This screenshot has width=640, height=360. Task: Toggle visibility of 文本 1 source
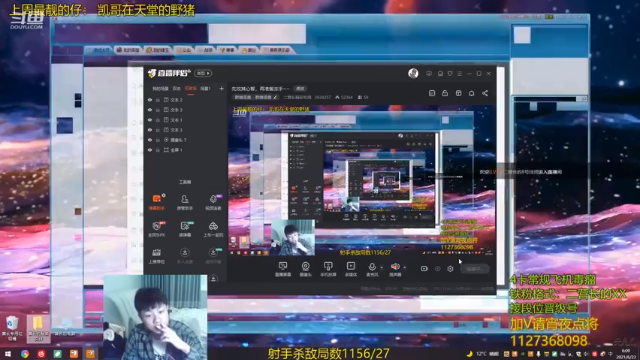(x=150, y=120)
